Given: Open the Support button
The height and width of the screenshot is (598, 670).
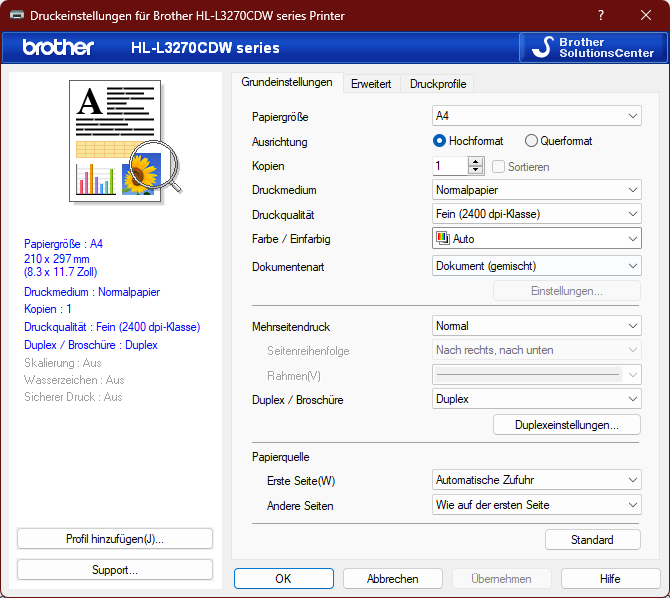Looking at the screenshot, I should click(x=115, y=570).
